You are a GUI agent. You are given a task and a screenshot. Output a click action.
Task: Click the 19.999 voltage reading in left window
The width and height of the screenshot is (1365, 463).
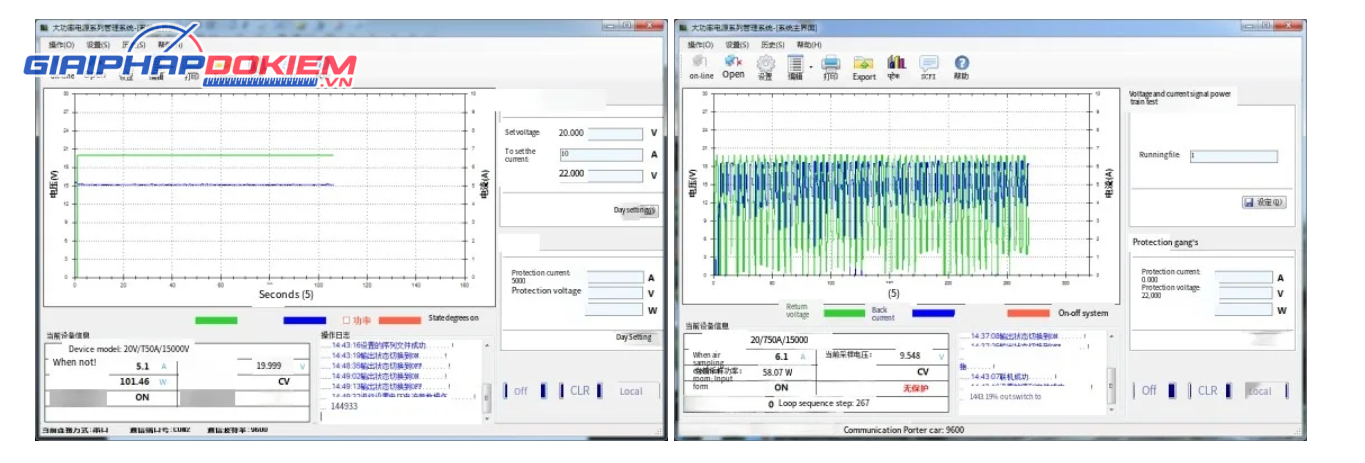tap(267, 366)
